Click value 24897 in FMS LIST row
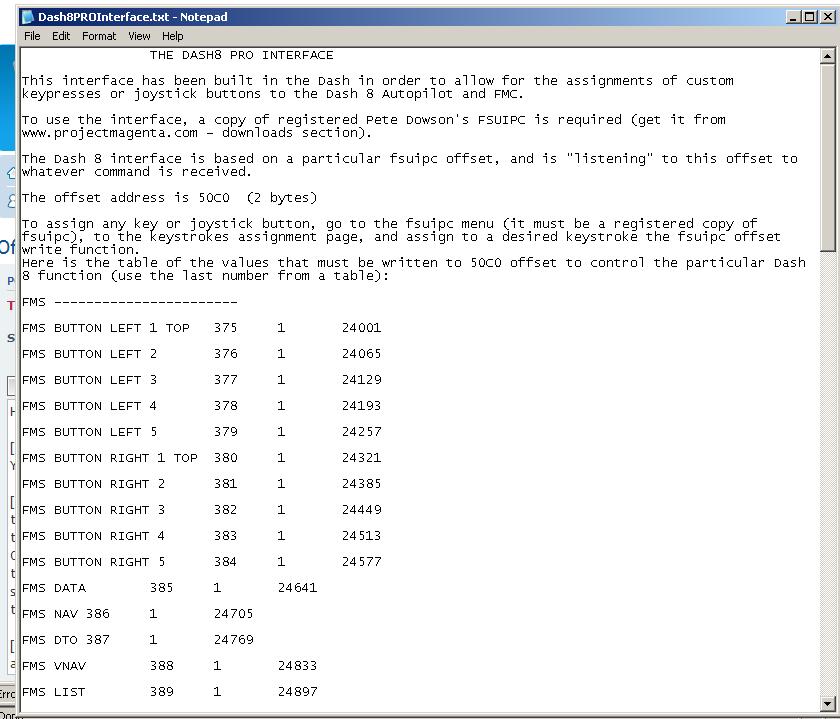Viewport: 840px width, 719px height. (x=297, y=692)
